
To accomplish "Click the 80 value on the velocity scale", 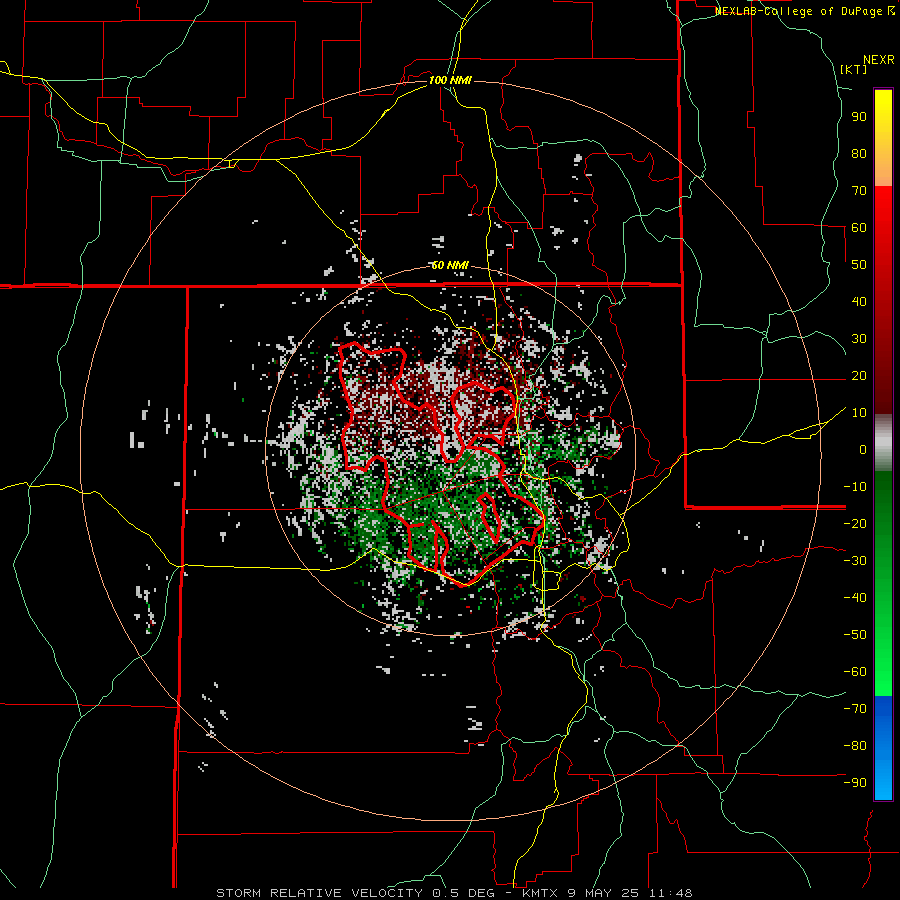I will pos(859,153).
